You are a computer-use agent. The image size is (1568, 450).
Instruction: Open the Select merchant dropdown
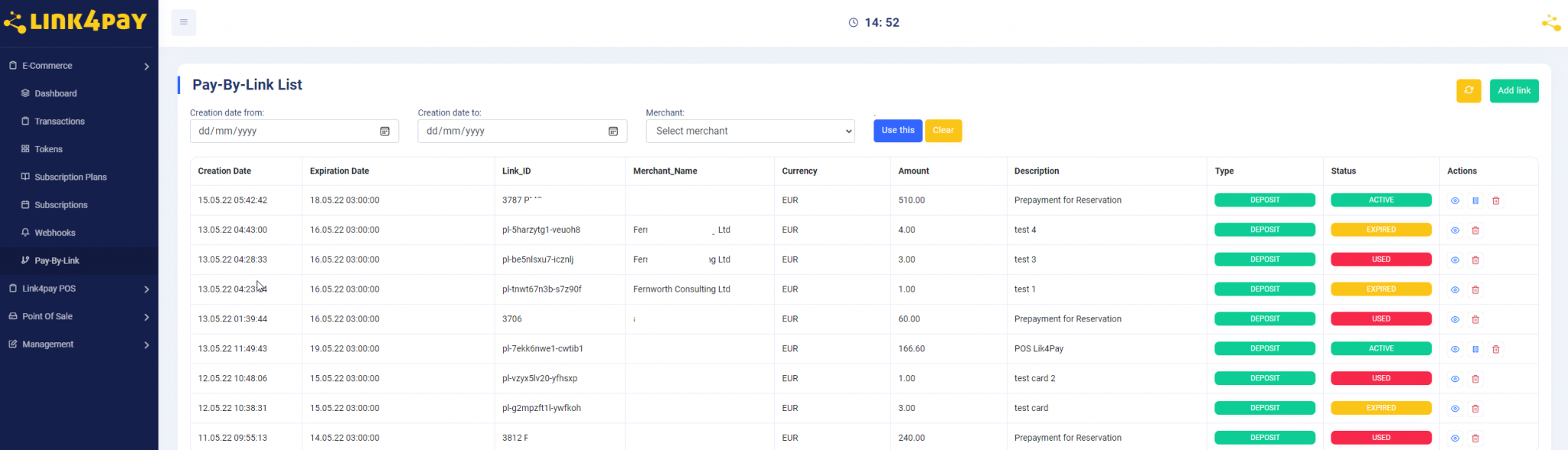(x=750, y=131)
